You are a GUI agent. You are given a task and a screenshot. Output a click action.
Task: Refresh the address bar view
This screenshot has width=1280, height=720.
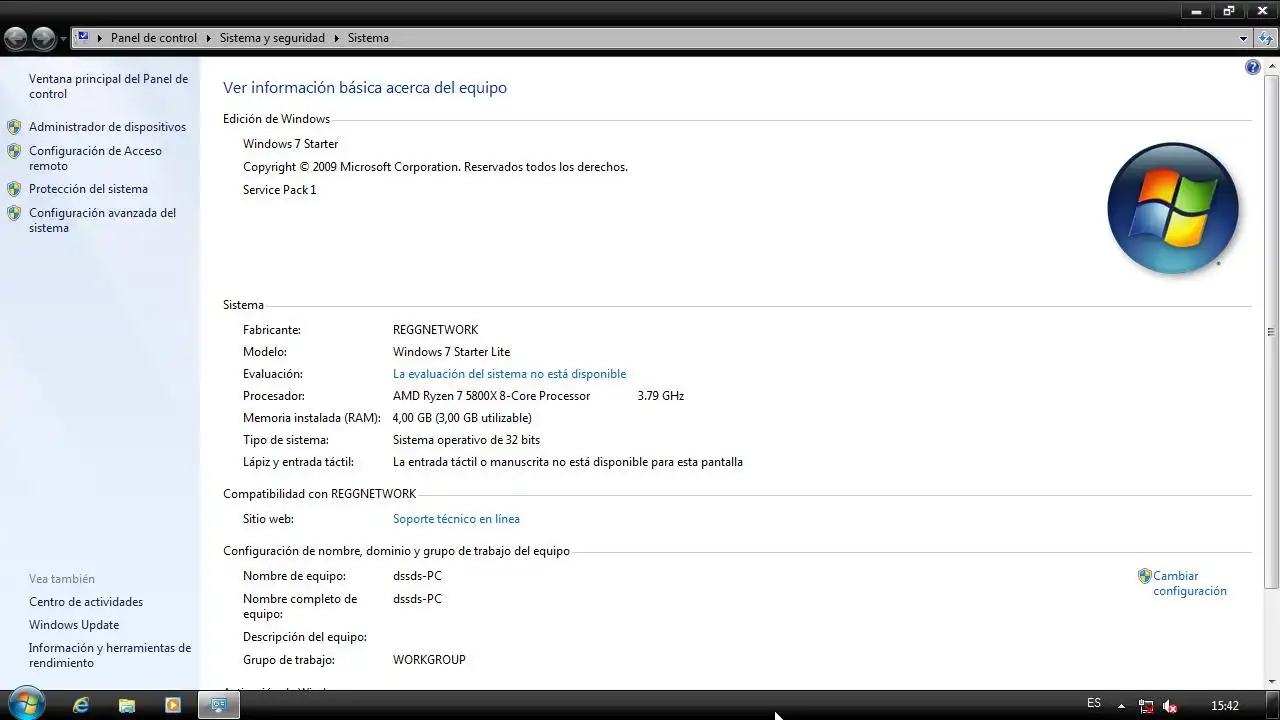tap(1265, 38)
